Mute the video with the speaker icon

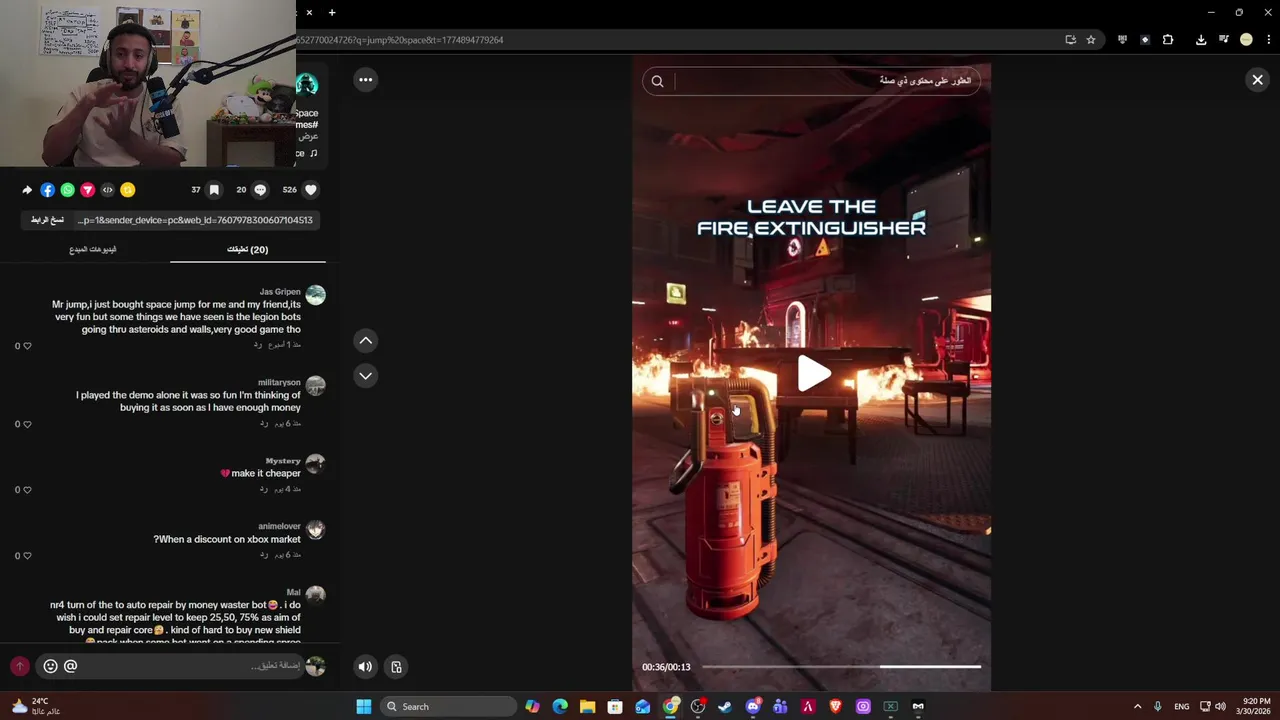click(x=365, y=667)
